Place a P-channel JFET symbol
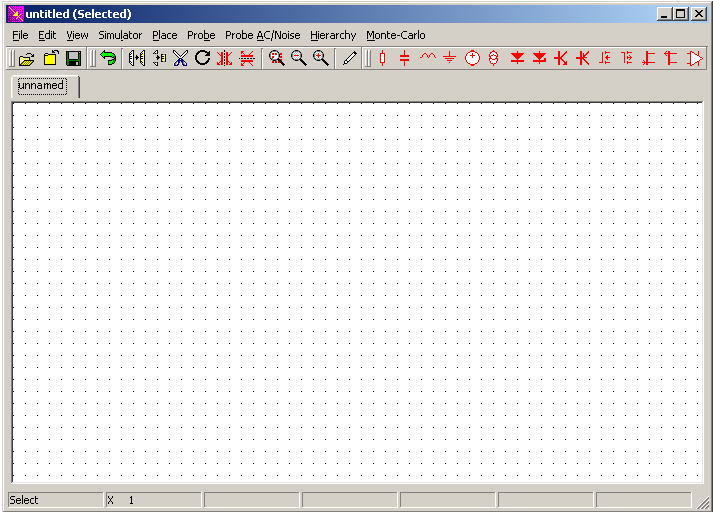The height and width of the screenshot is (512, 713). (671, 59)
